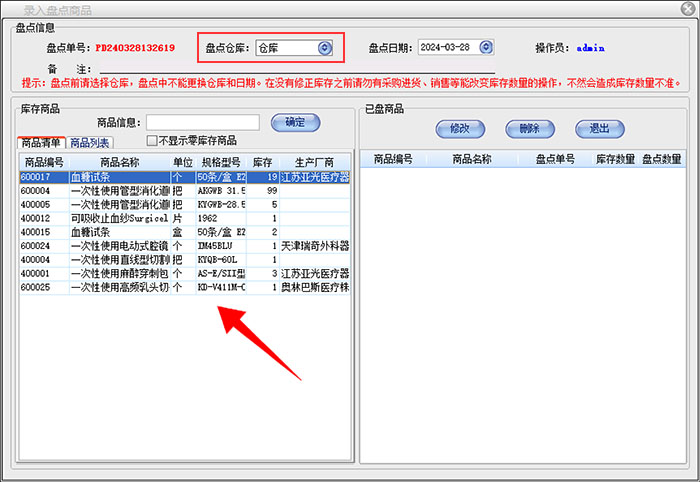
Task: Toggle 不显示零库存商品 checkbox
Action: tap(153, 141)
